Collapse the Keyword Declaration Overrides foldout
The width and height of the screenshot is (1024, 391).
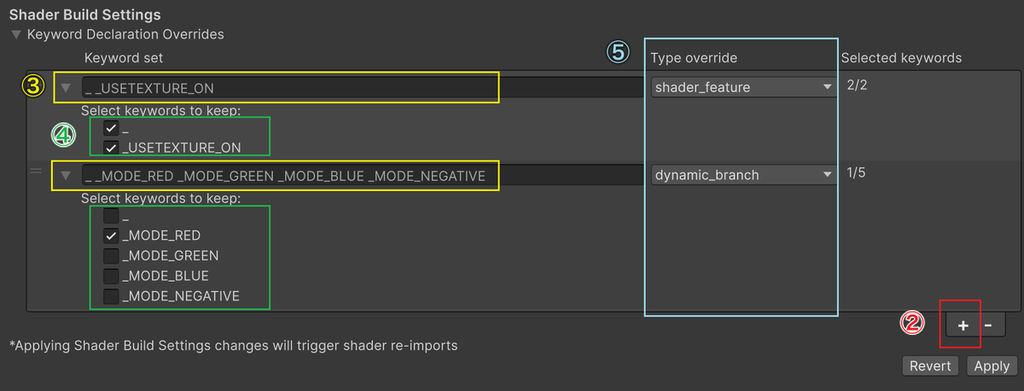click(16, 34)
